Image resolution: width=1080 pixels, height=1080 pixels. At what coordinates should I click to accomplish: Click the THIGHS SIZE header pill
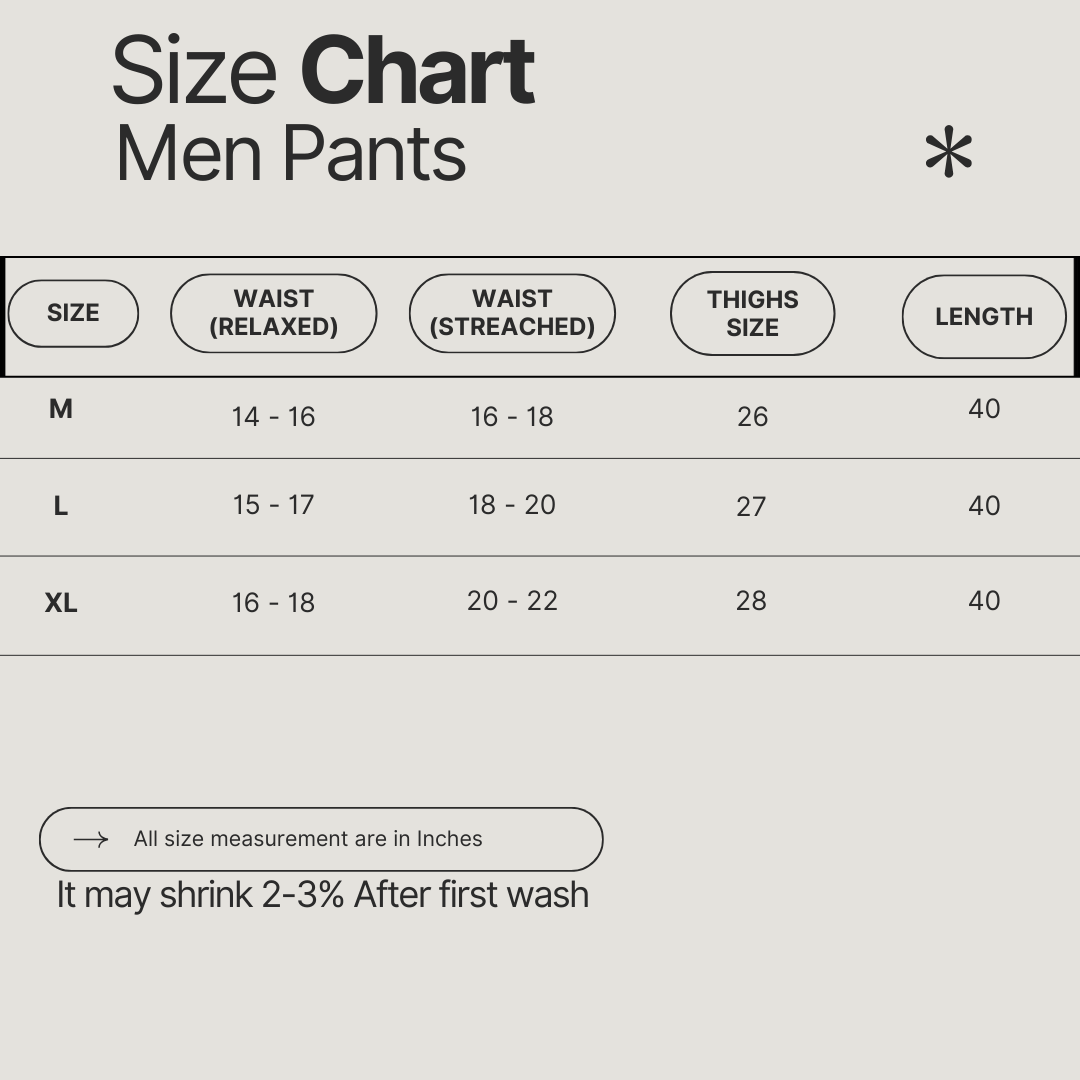[752, 313]
